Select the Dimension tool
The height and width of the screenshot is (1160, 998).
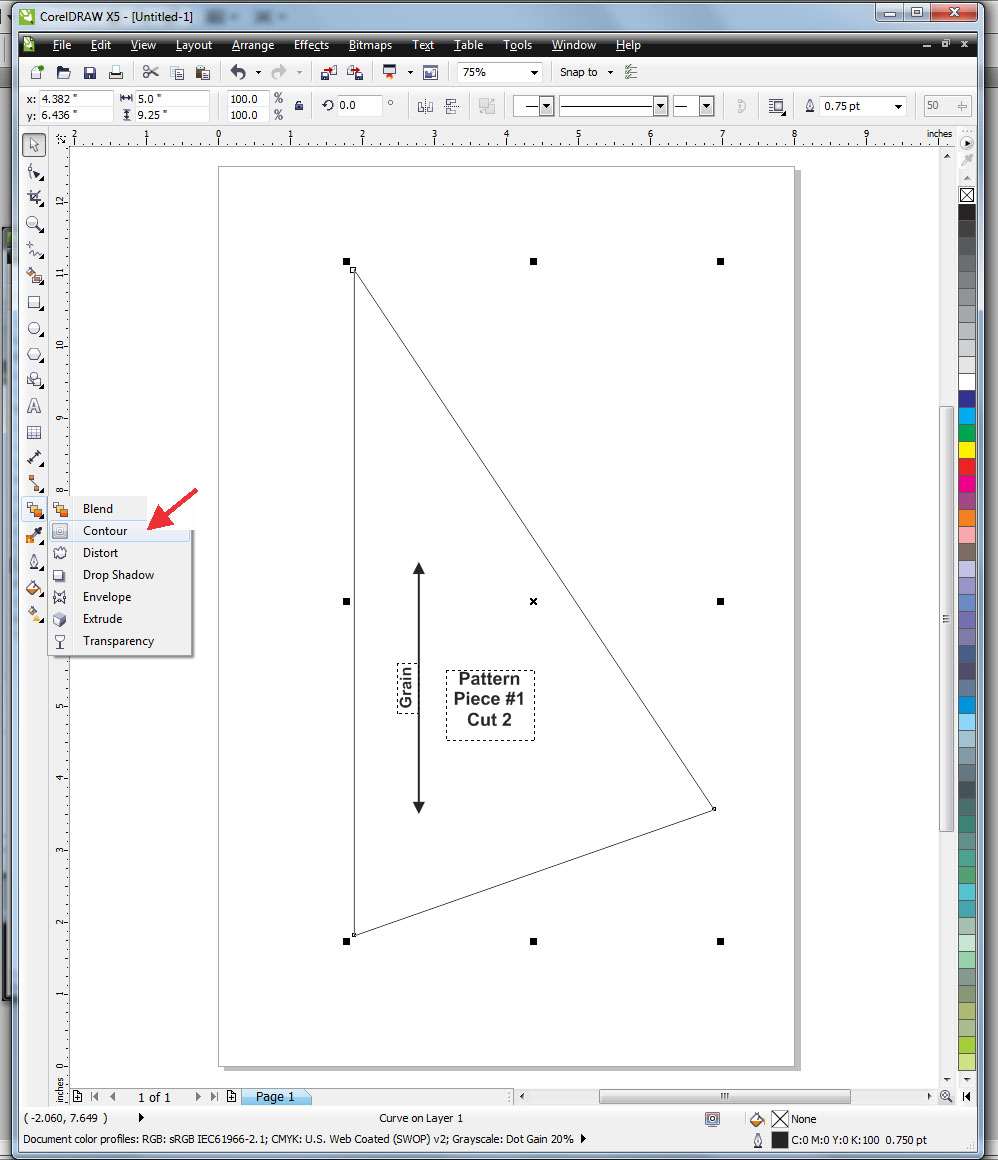coord(34,458)
